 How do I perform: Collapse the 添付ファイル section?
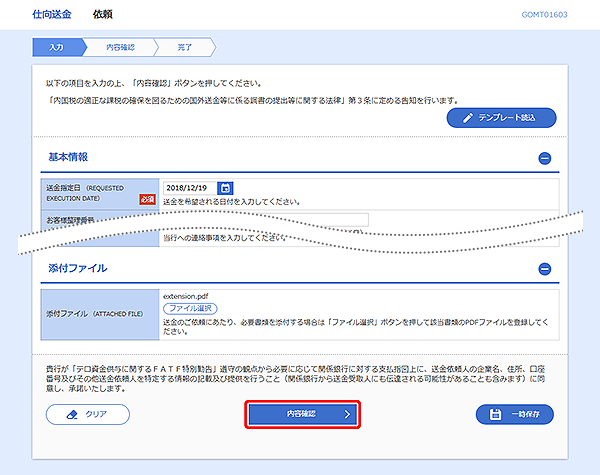point(545,269)
